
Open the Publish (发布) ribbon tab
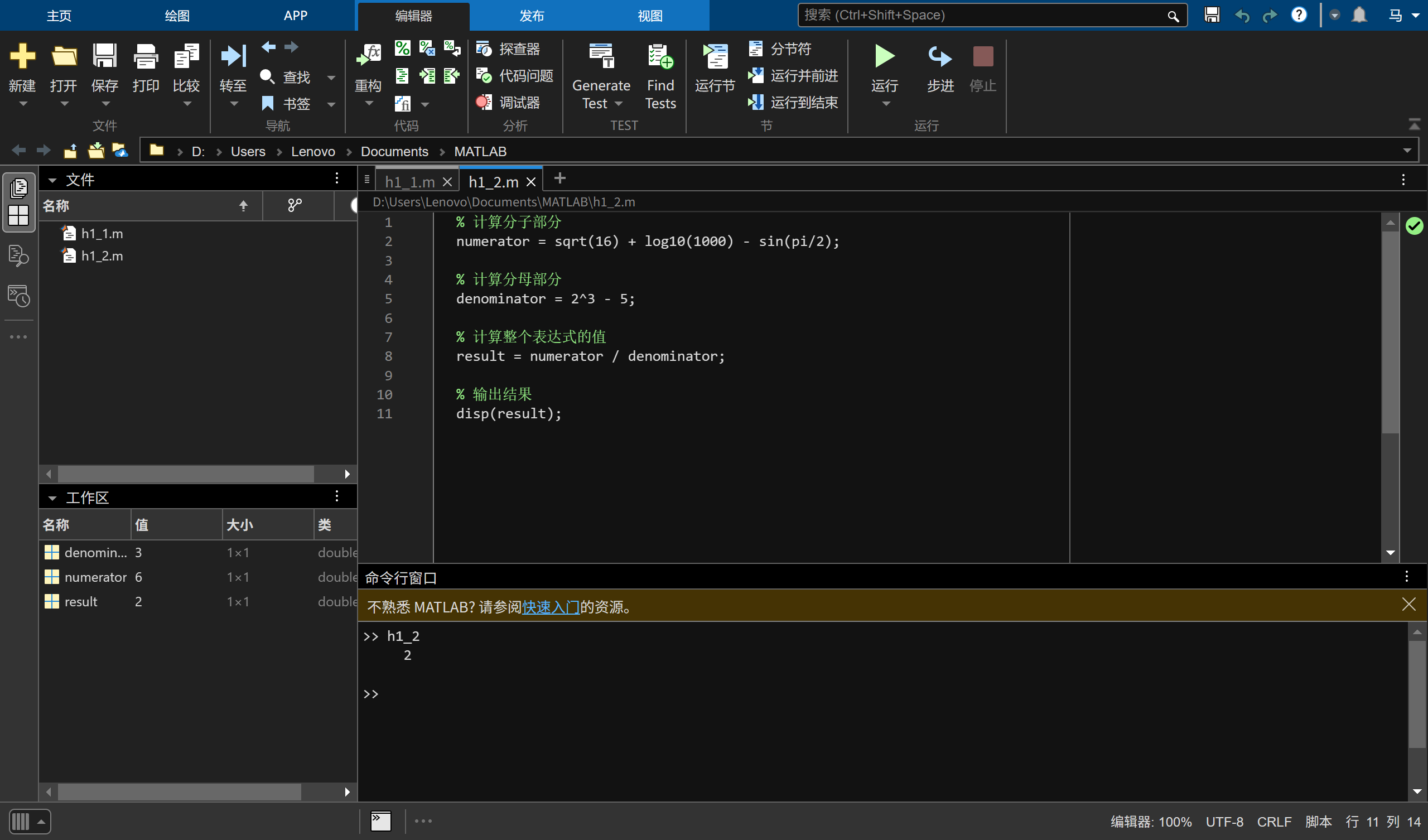[531, 16]
